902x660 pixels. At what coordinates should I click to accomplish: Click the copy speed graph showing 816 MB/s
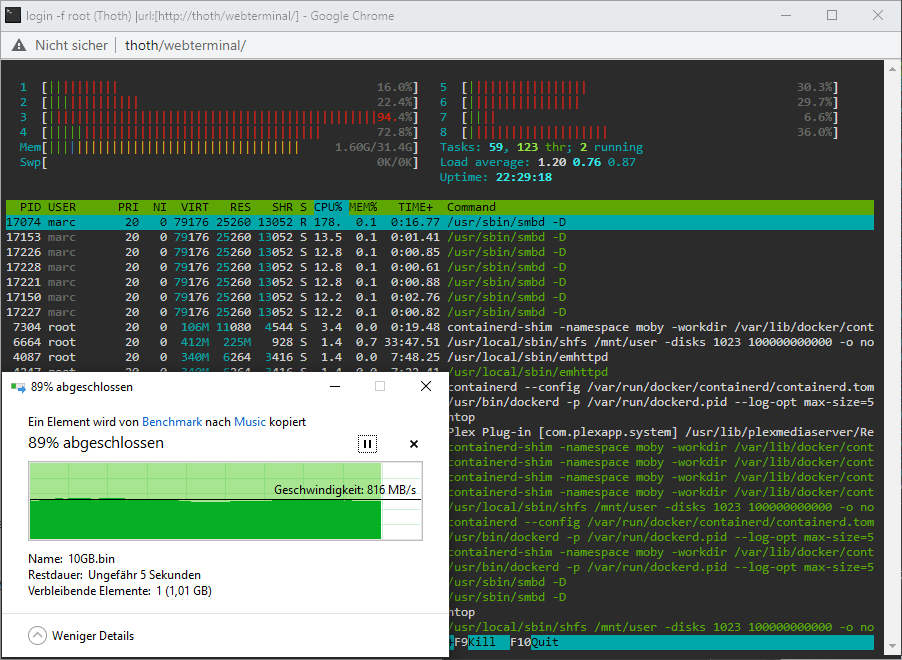226,501
